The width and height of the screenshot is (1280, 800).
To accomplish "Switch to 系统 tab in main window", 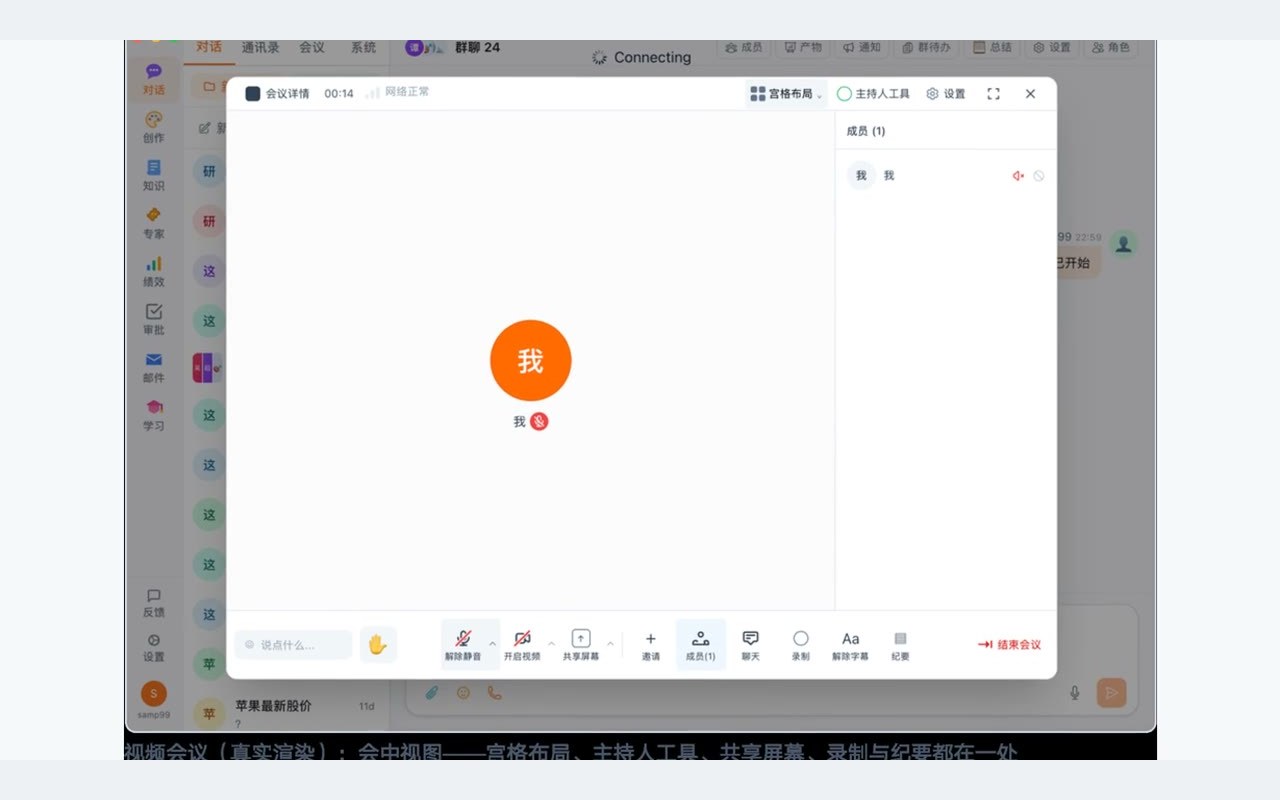I will tap(363, 47).
